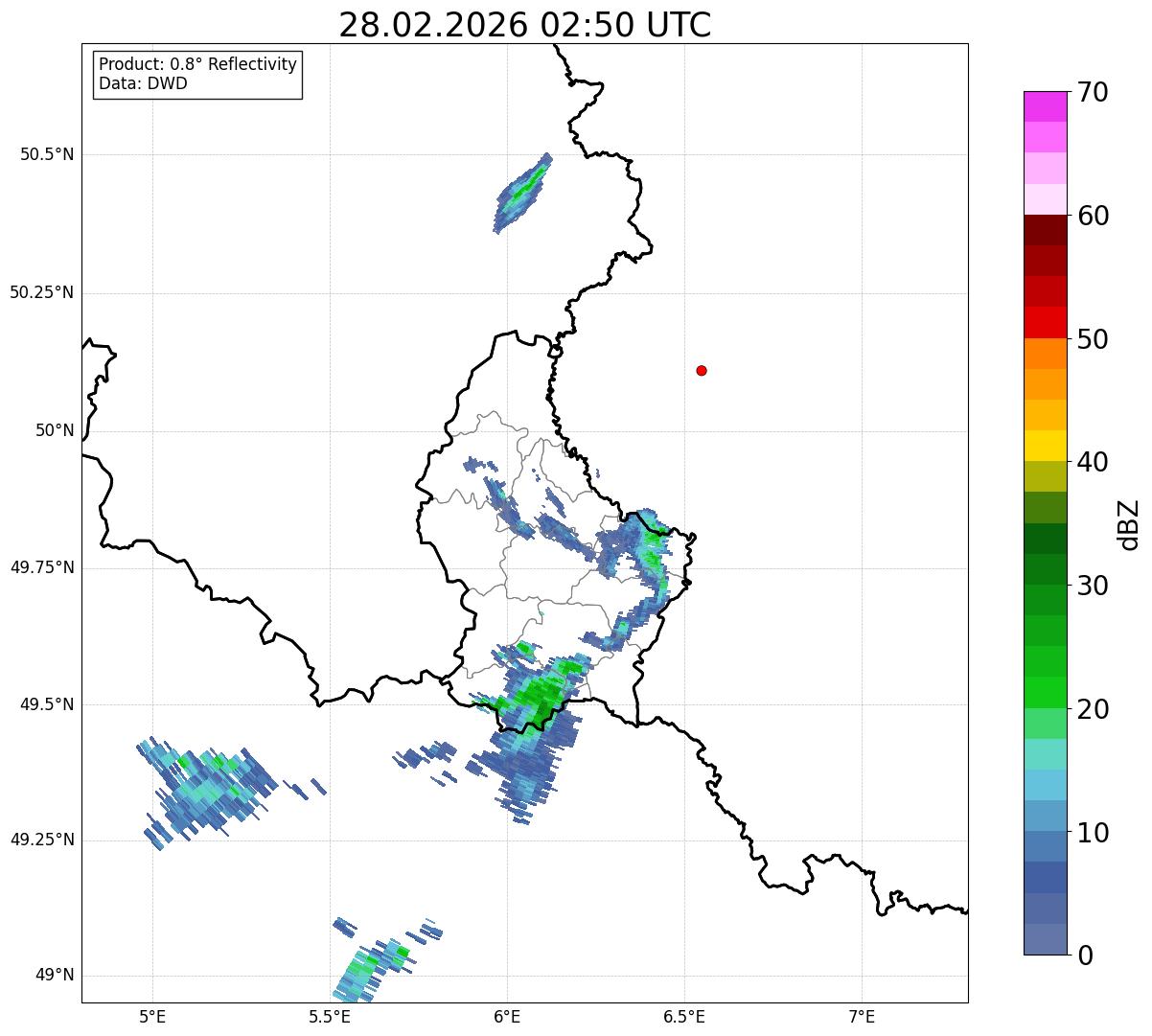The width and height of the screenshot is (1152, 1036).
Task: Click the latitude label "49°N"
Action: (55, 976)
